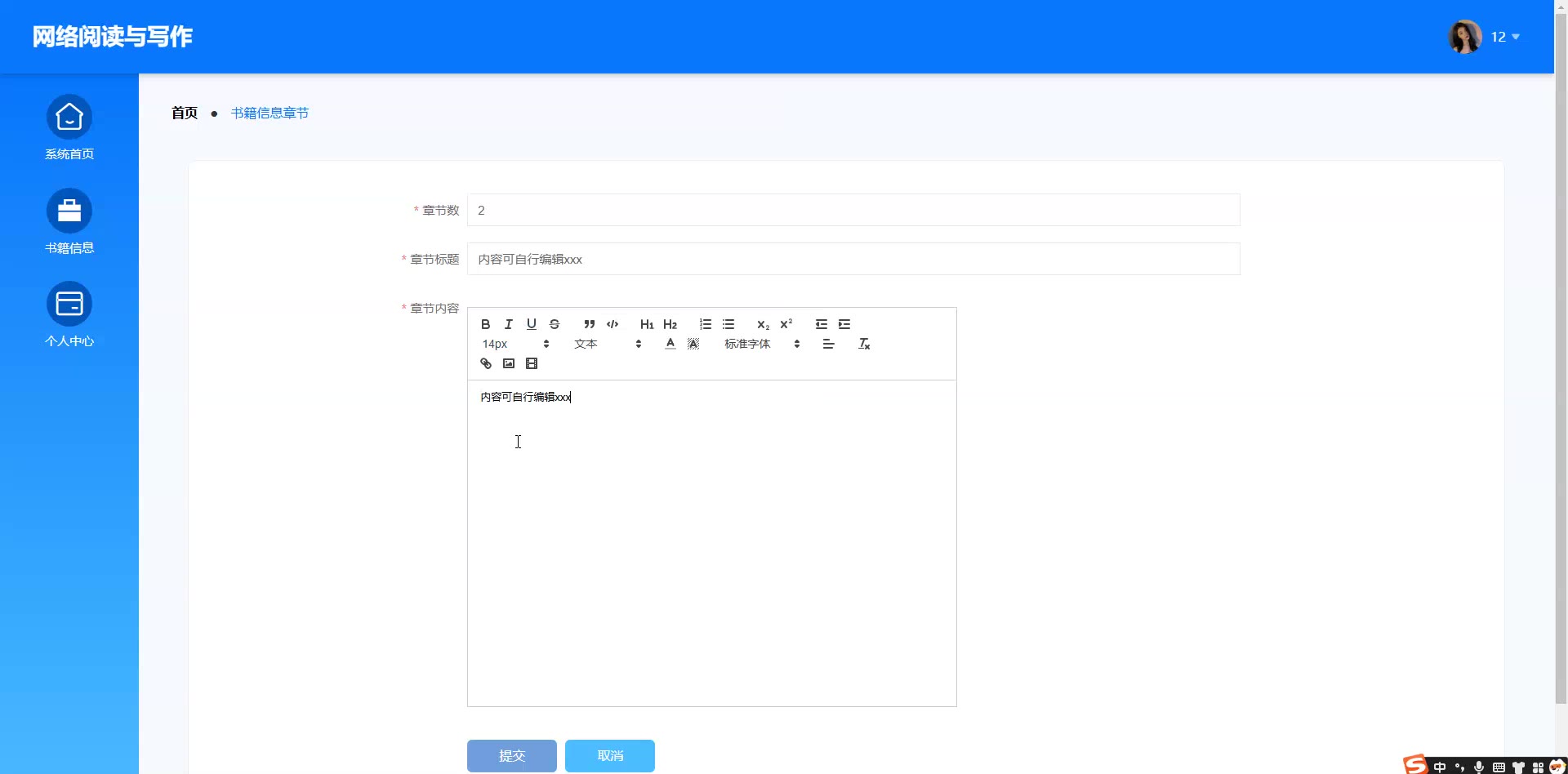Open the Sogou toolbox grid
Screen dimensions: 1568x774
click(x=1538, y=767)
